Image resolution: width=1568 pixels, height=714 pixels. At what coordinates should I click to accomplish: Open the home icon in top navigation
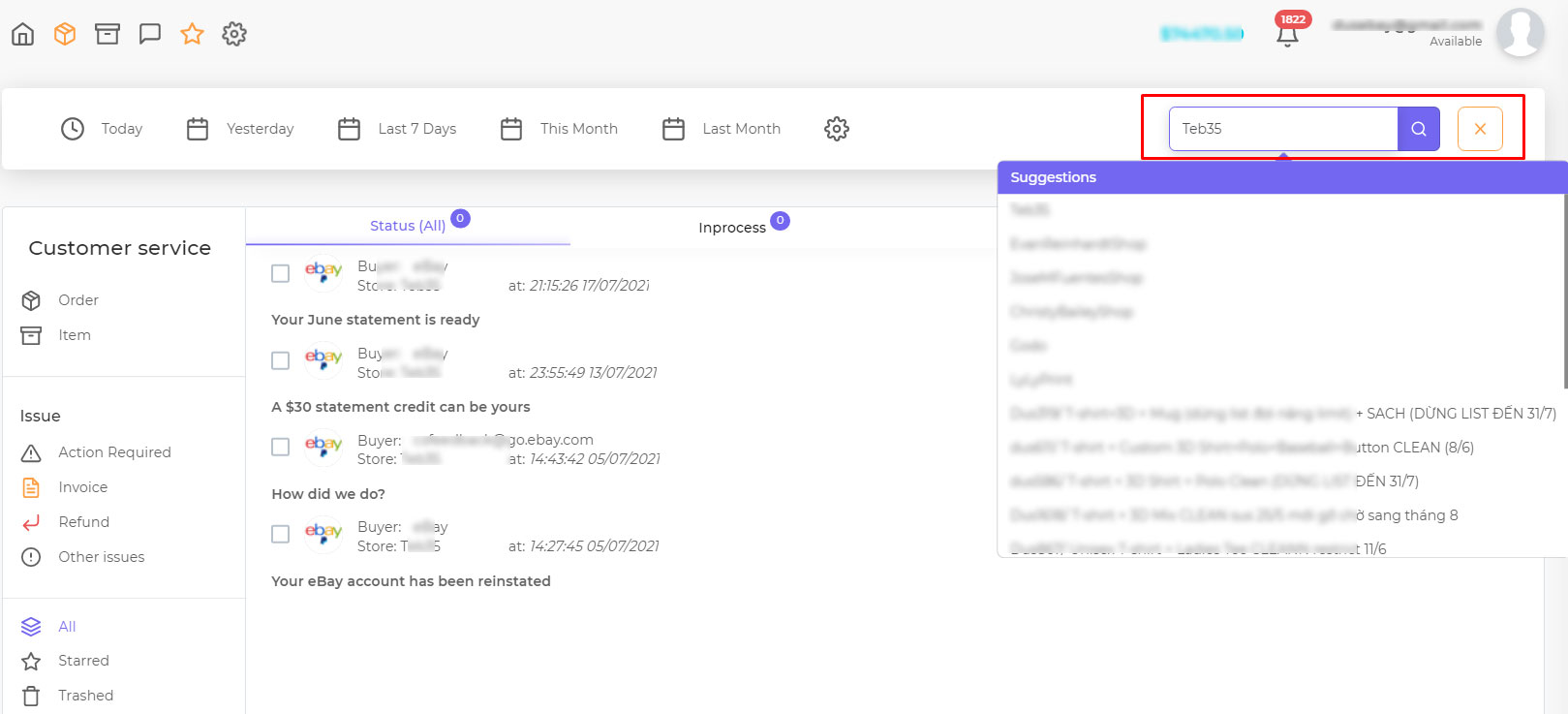22,34
